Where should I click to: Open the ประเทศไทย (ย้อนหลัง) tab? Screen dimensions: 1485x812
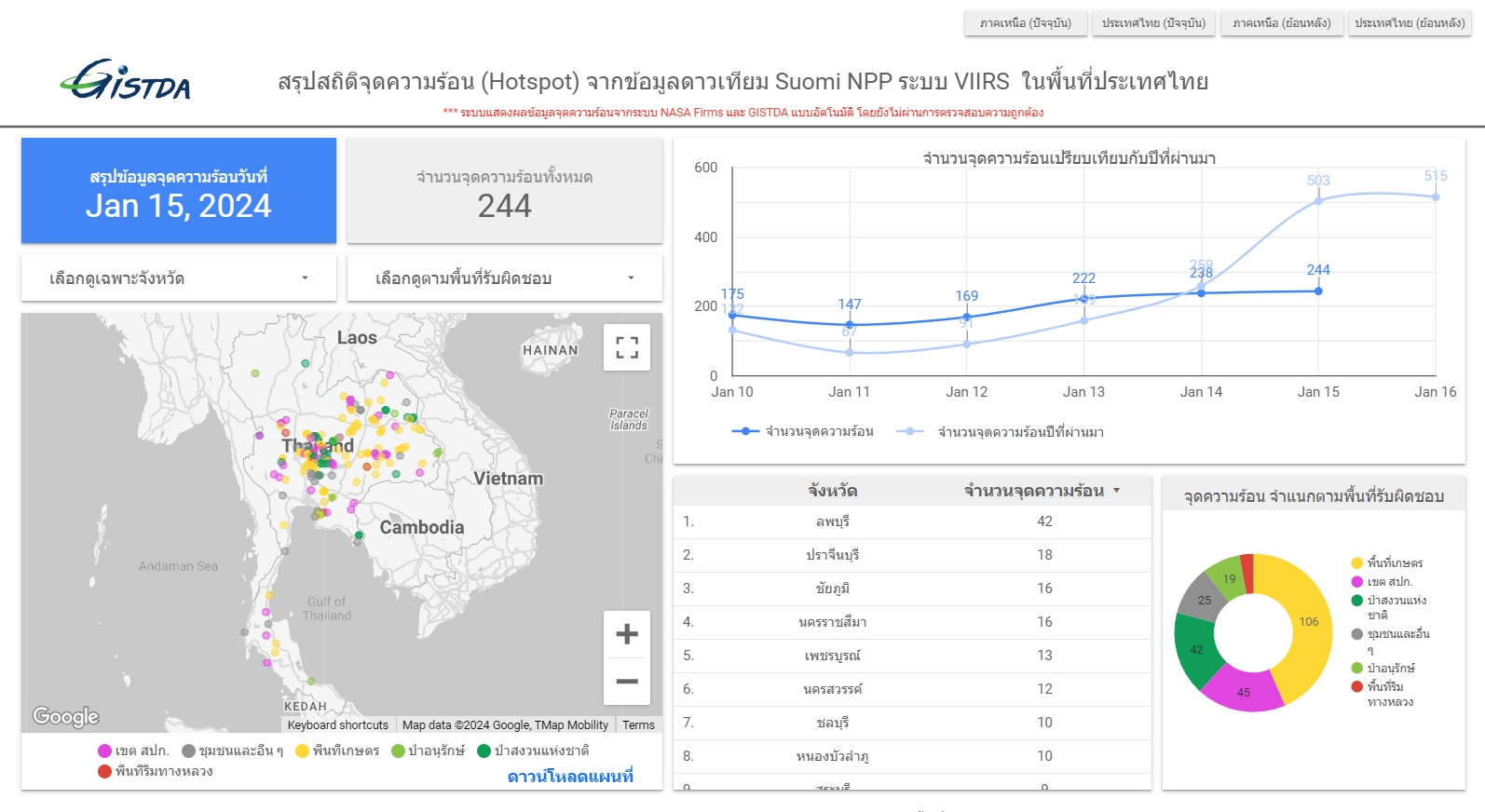(x=1409, y=23)
